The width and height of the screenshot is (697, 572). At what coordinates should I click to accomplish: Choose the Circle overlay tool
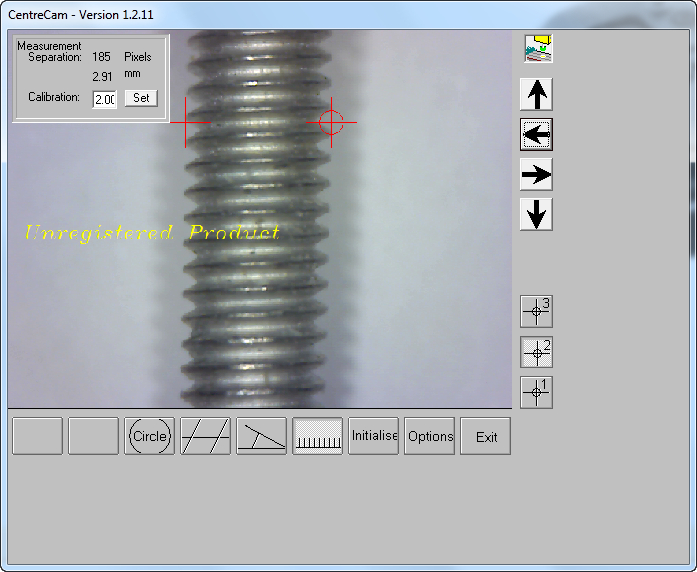coord(149,436)
